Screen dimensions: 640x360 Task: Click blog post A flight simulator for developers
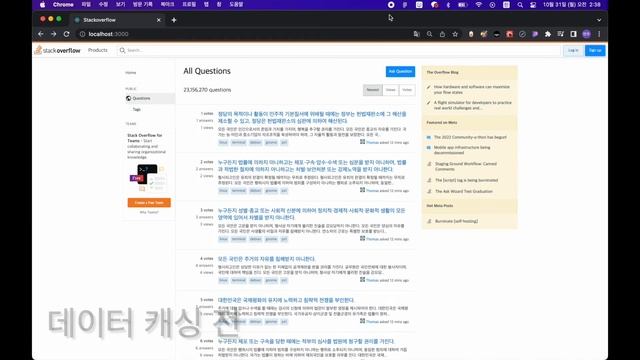click(x=473, y=105)
